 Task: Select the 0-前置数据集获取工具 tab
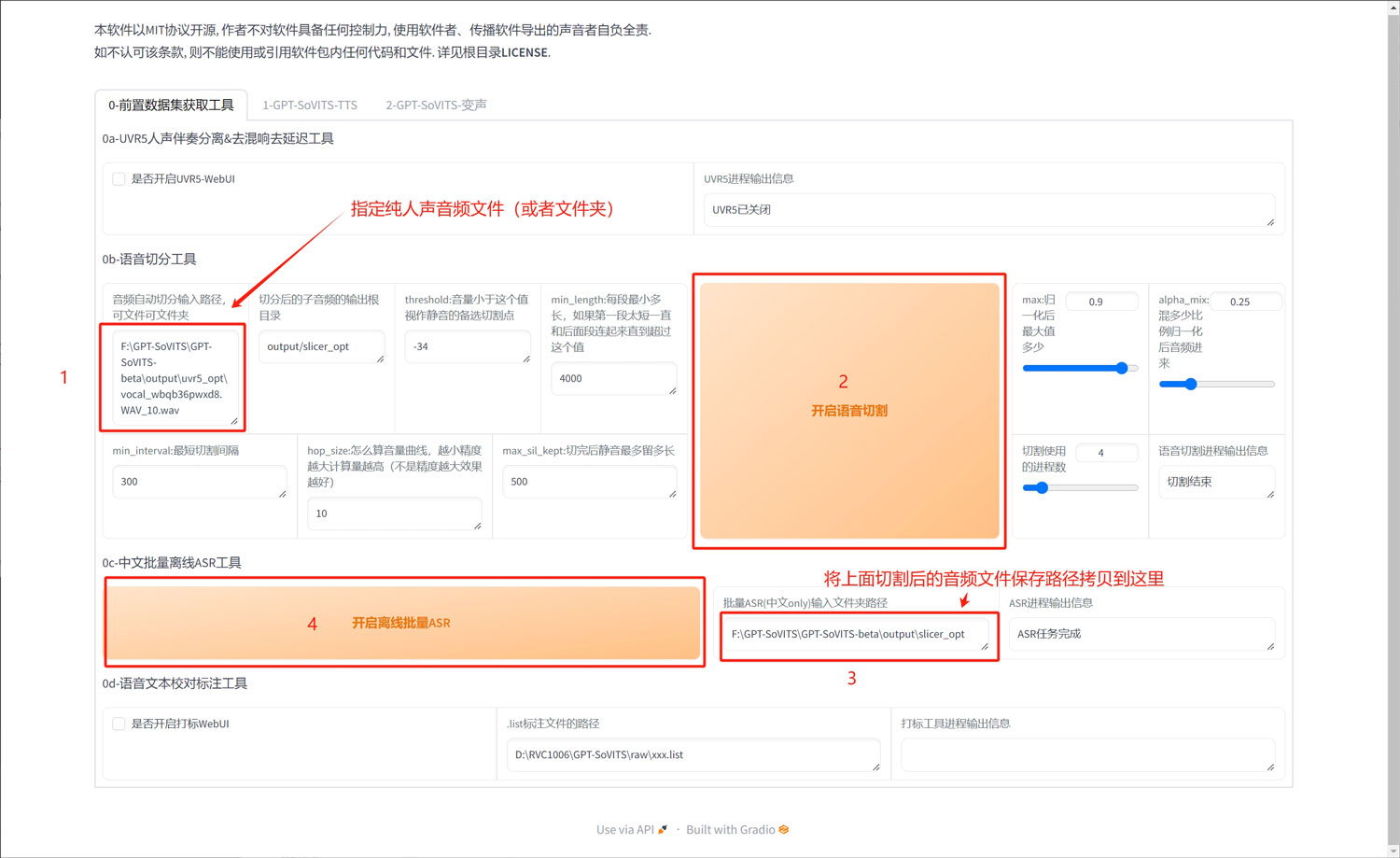tap(173, 105)
